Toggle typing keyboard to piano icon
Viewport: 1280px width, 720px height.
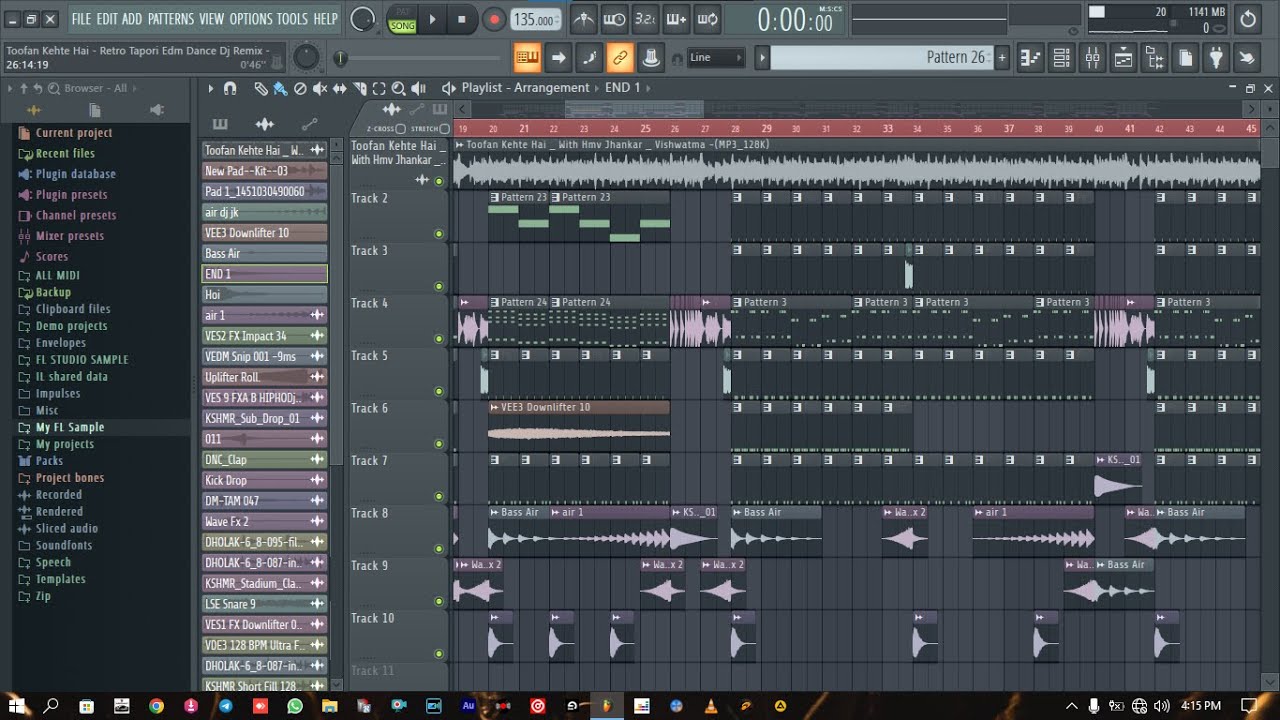pos(527,58)
